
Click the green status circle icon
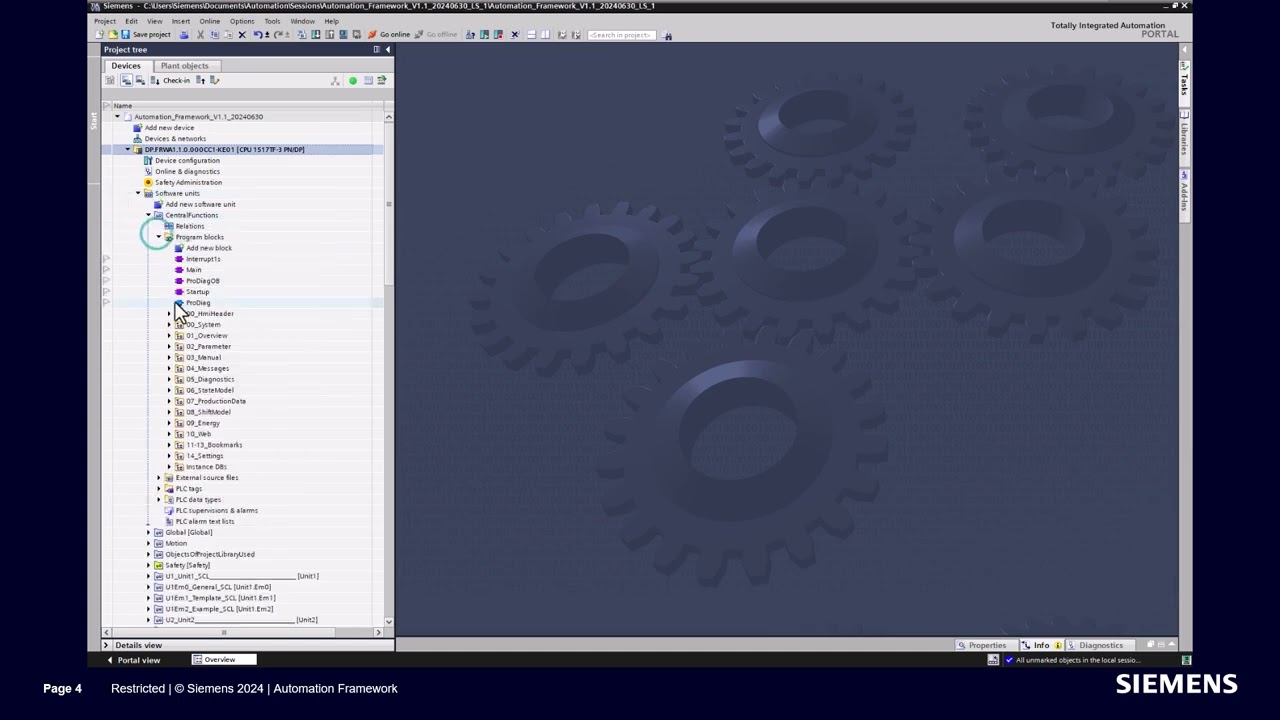tap(352, 81)
